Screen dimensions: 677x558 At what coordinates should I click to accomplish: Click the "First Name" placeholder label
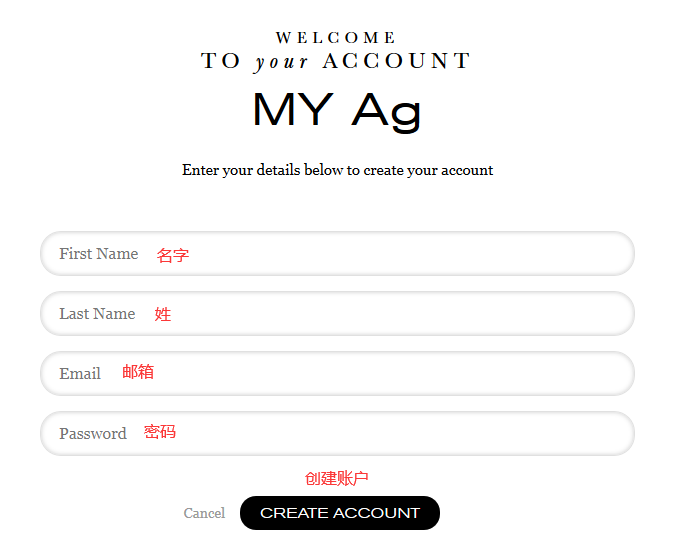coord(98,254)
